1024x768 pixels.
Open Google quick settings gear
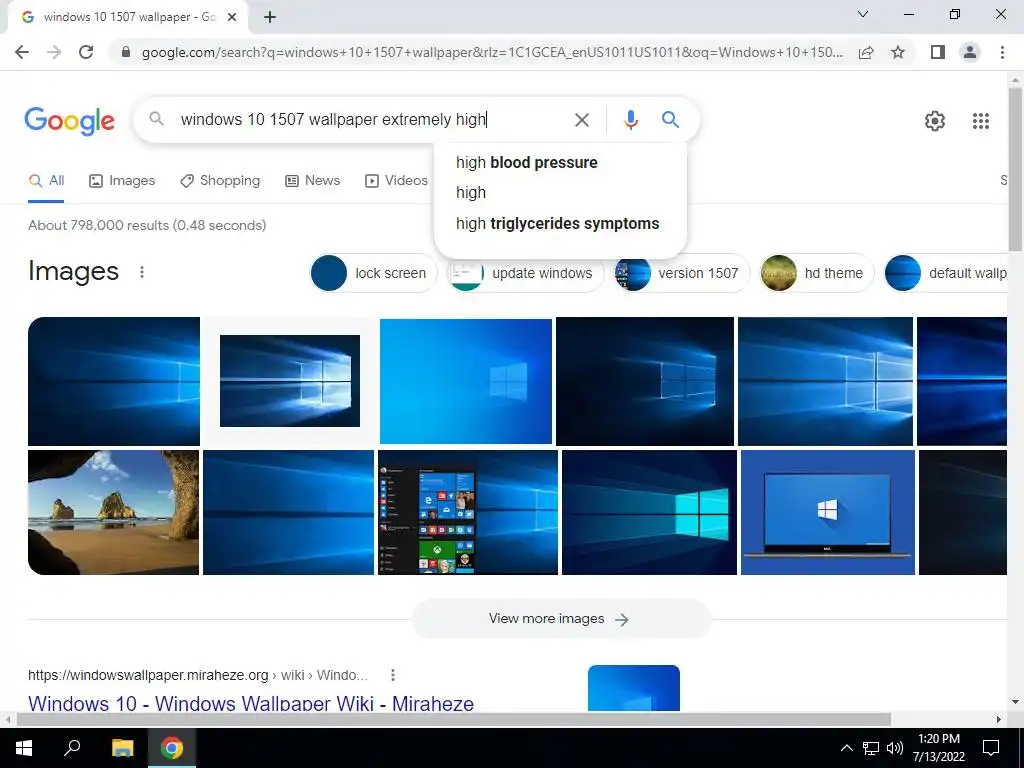tap(935, 121)
